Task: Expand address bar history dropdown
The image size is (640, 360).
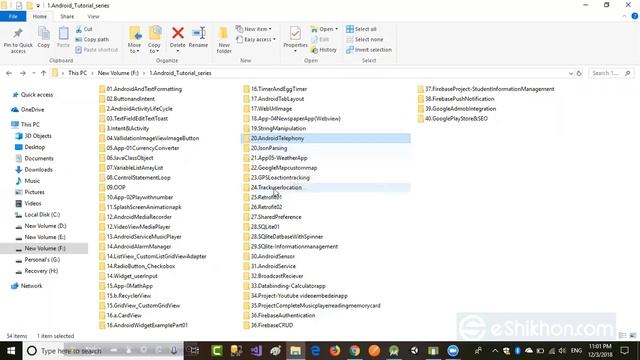Action: point(571,73)
